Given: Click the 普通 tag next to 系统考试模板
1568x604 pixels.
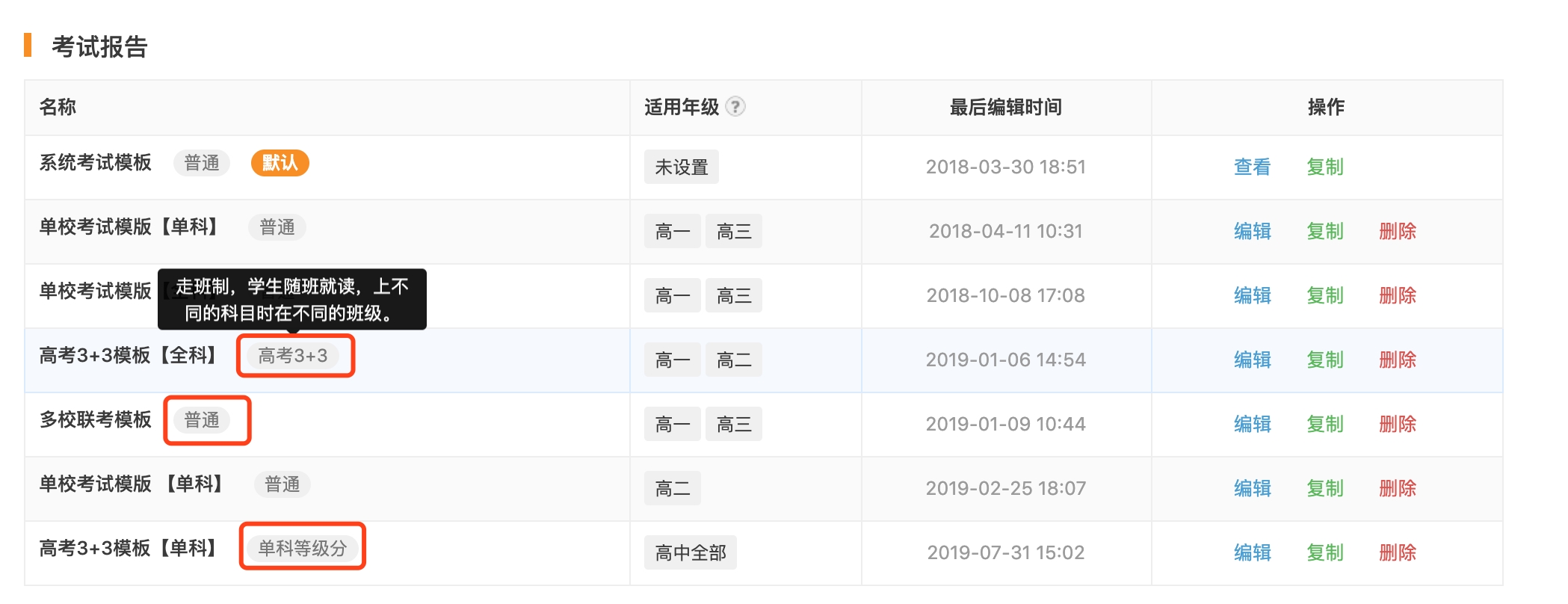Looking at the screenshot, I should tap(201, 162).
